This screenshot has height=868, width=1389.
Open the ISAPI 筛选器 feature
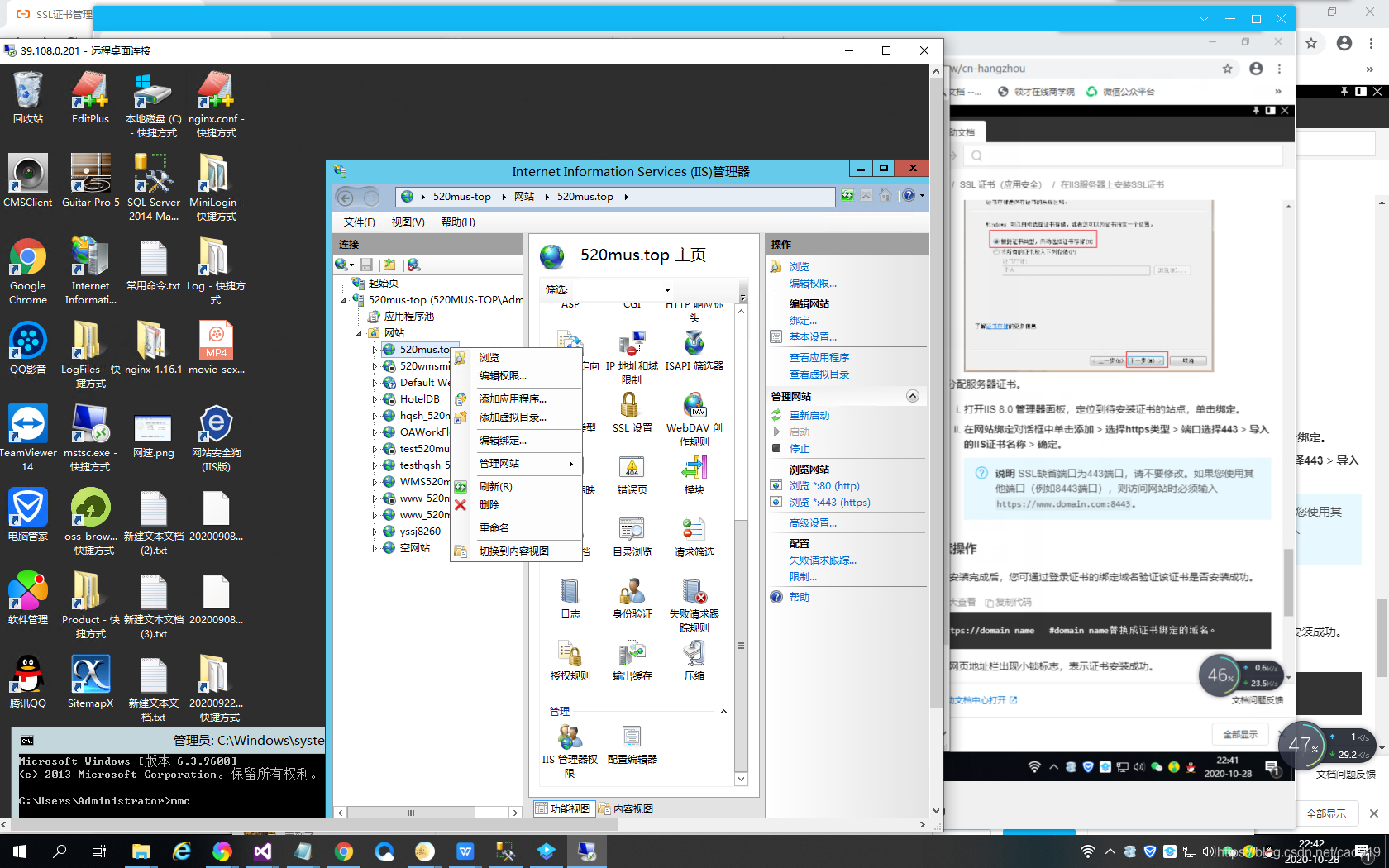coord(694,351)
